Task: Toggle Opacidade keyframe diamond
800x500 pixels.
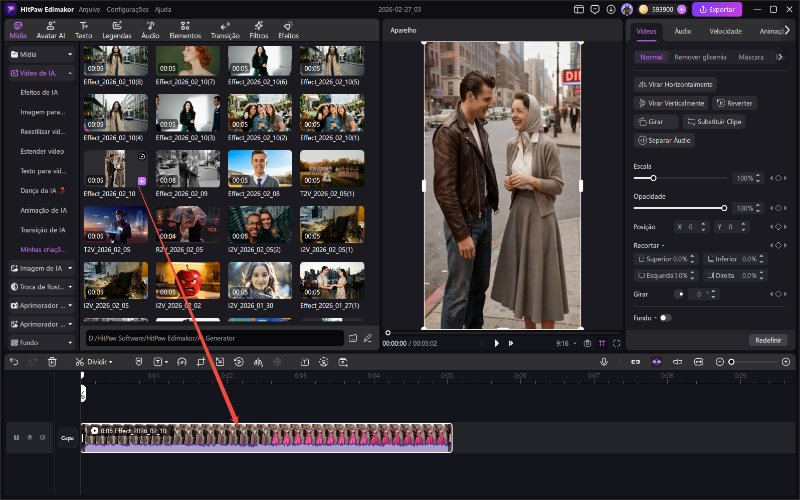Action: (778, 208)
